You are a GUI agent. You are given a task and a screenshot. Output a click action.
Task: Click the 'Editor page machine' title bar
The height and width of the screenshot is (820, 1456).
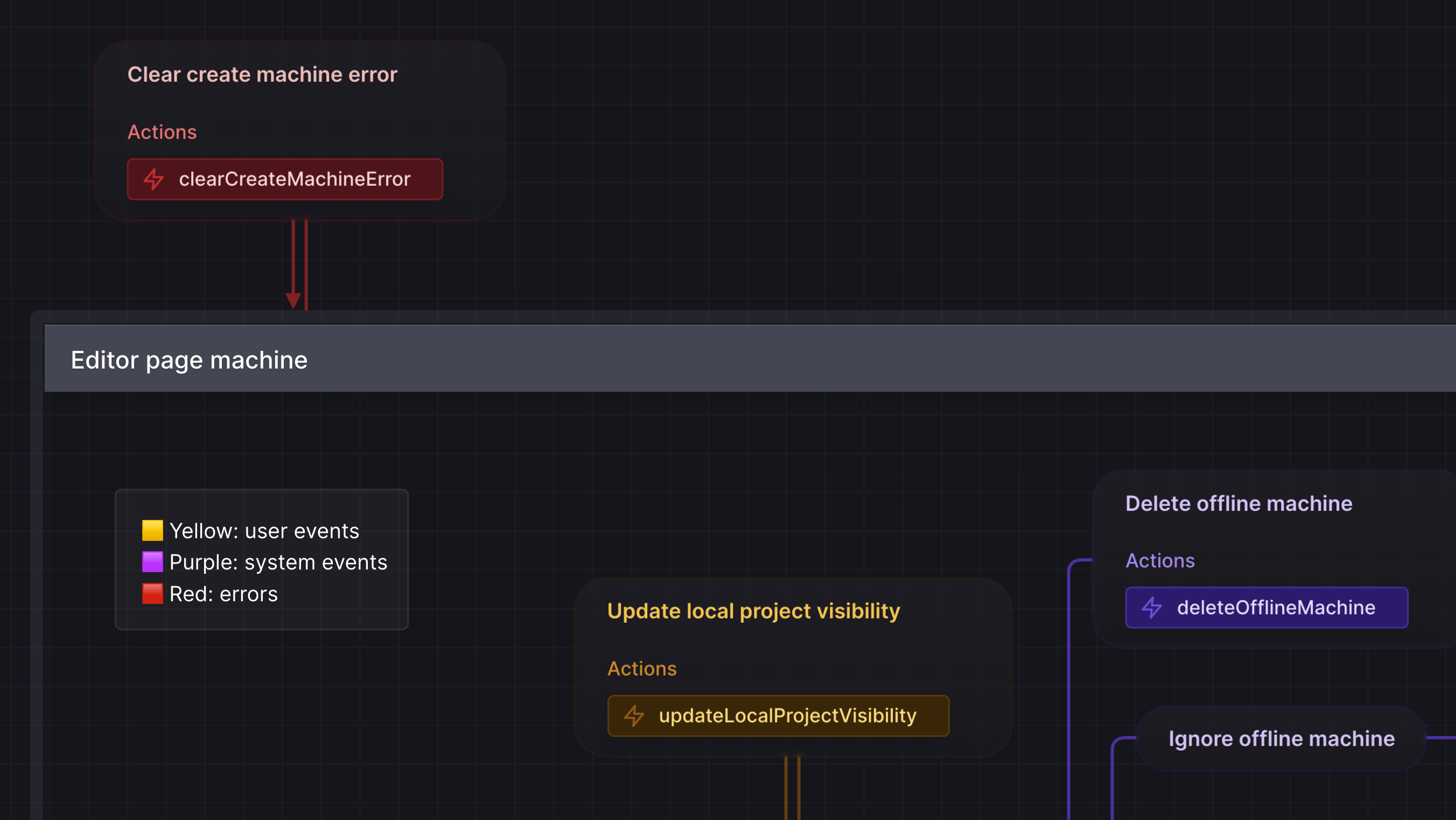tap(190, 359)
